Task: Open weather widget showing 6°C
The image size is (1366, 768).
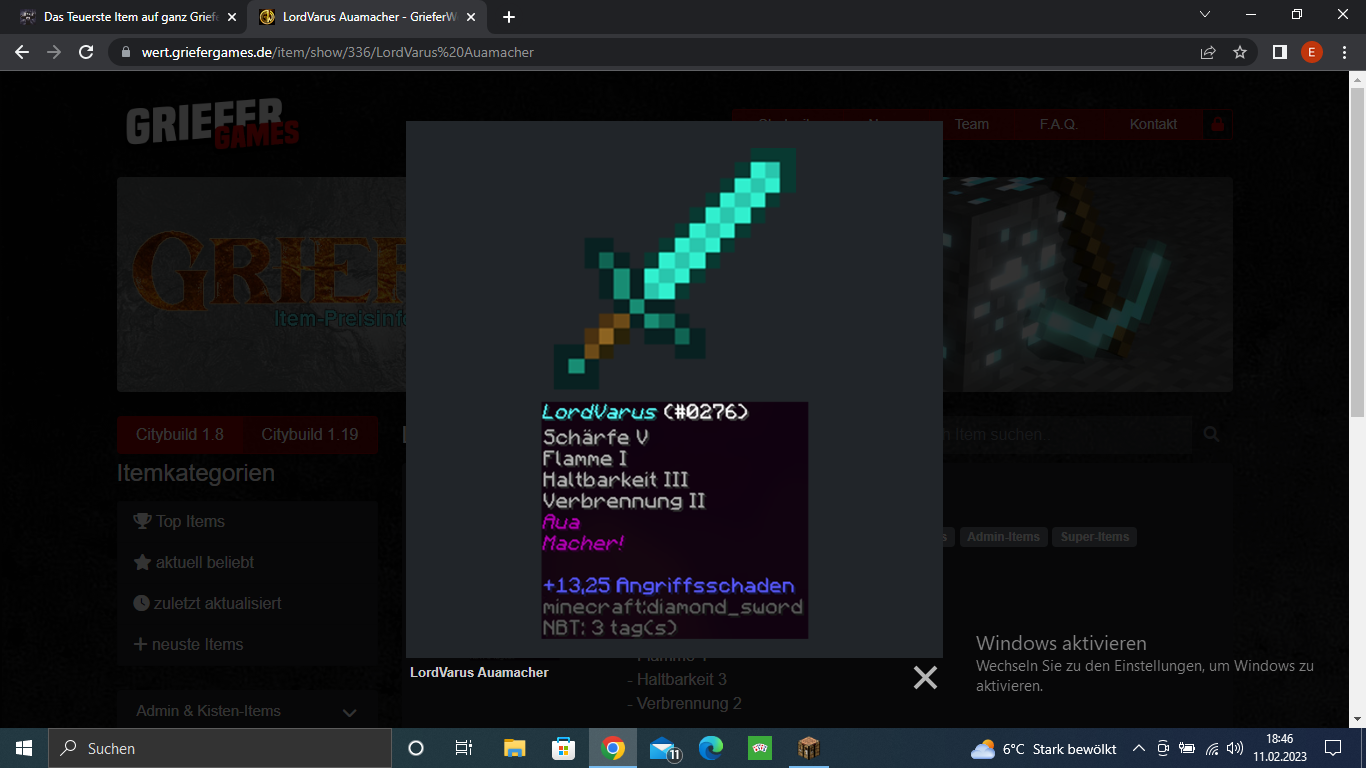Action: (x=1043, y=749)
